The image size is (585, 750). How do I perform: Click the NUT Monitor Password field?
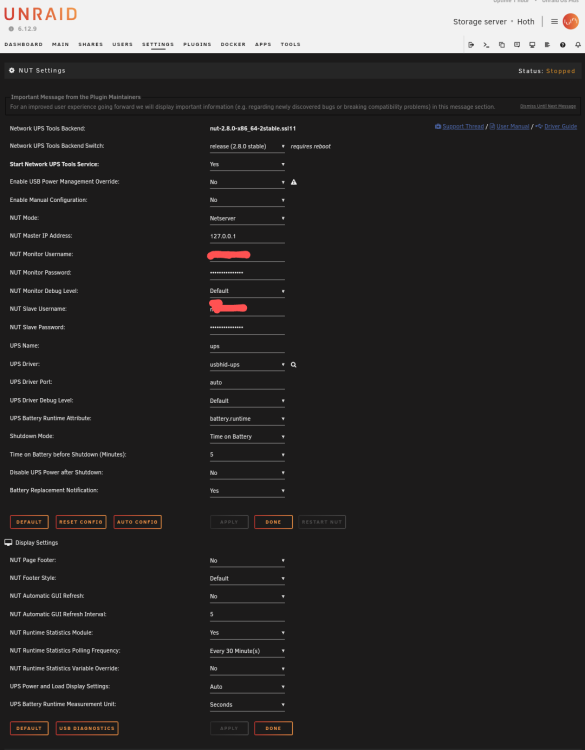pyautogui.click(x=247, y=273)
